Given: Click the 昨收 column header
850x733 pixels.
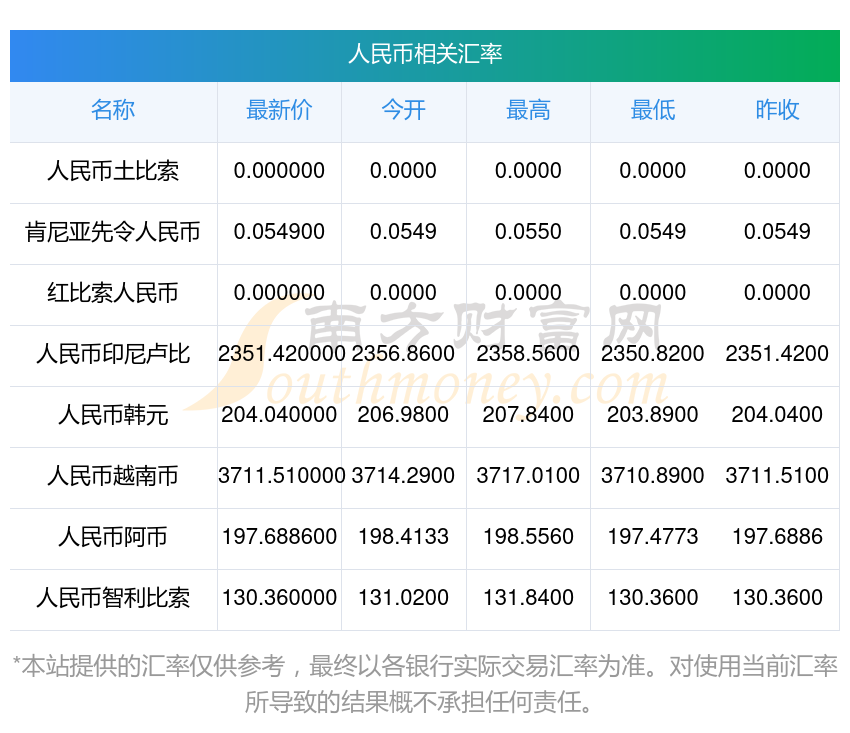Looking at the screenshot, I should point(777,111).
